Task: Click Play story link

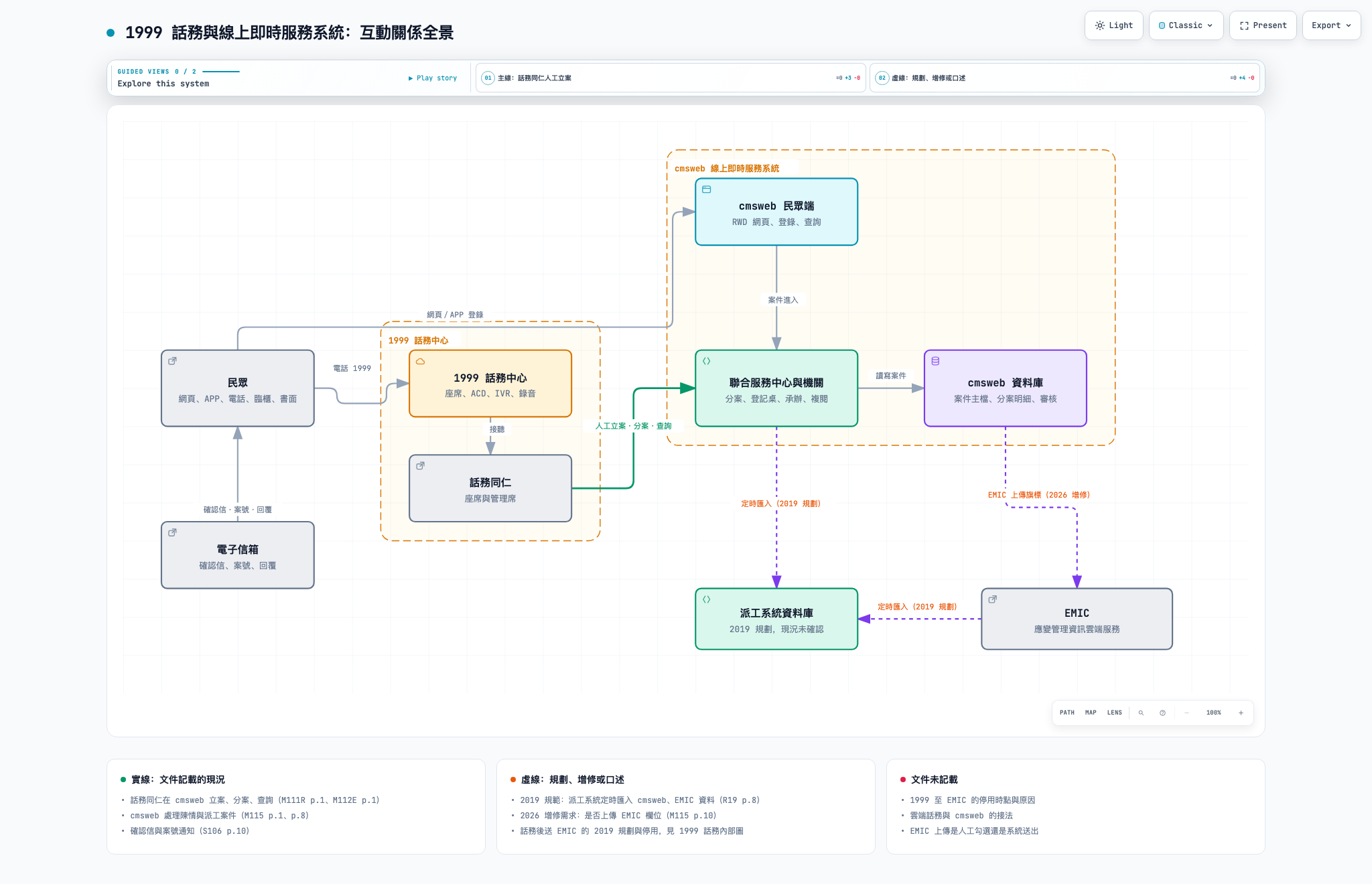Action: tap(433, 78)
